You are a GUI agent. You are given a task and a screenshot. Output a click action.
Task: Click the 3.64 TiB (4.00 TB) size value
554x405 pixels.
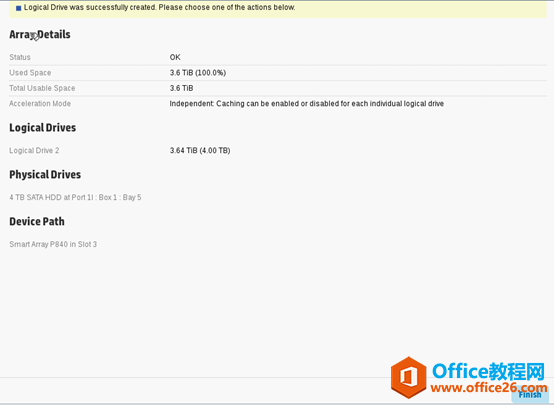[200, 151]
